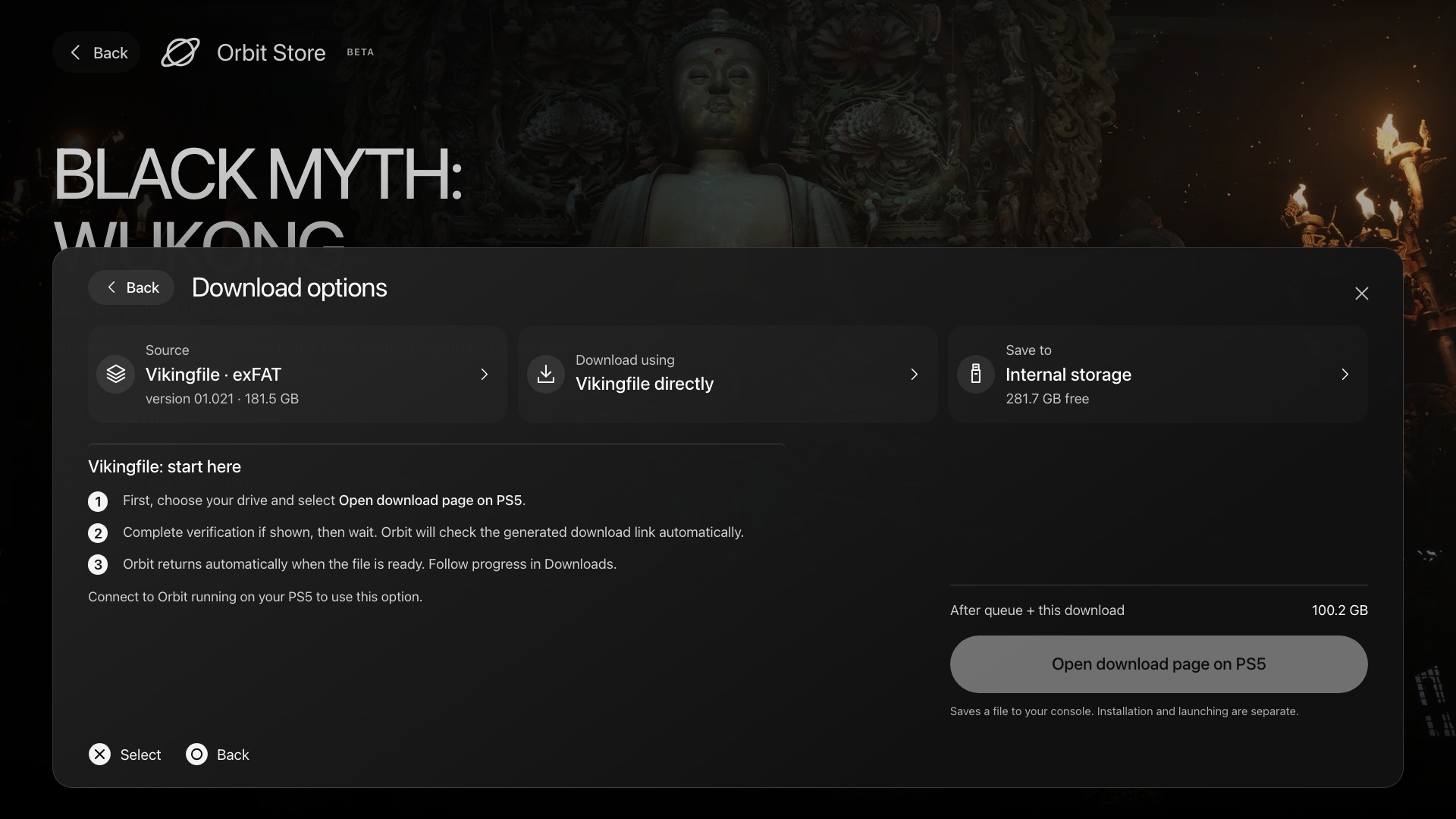Screen dimensions: 1456x819
Task: Click the BETA badge
Action: [x=360, y=52]
